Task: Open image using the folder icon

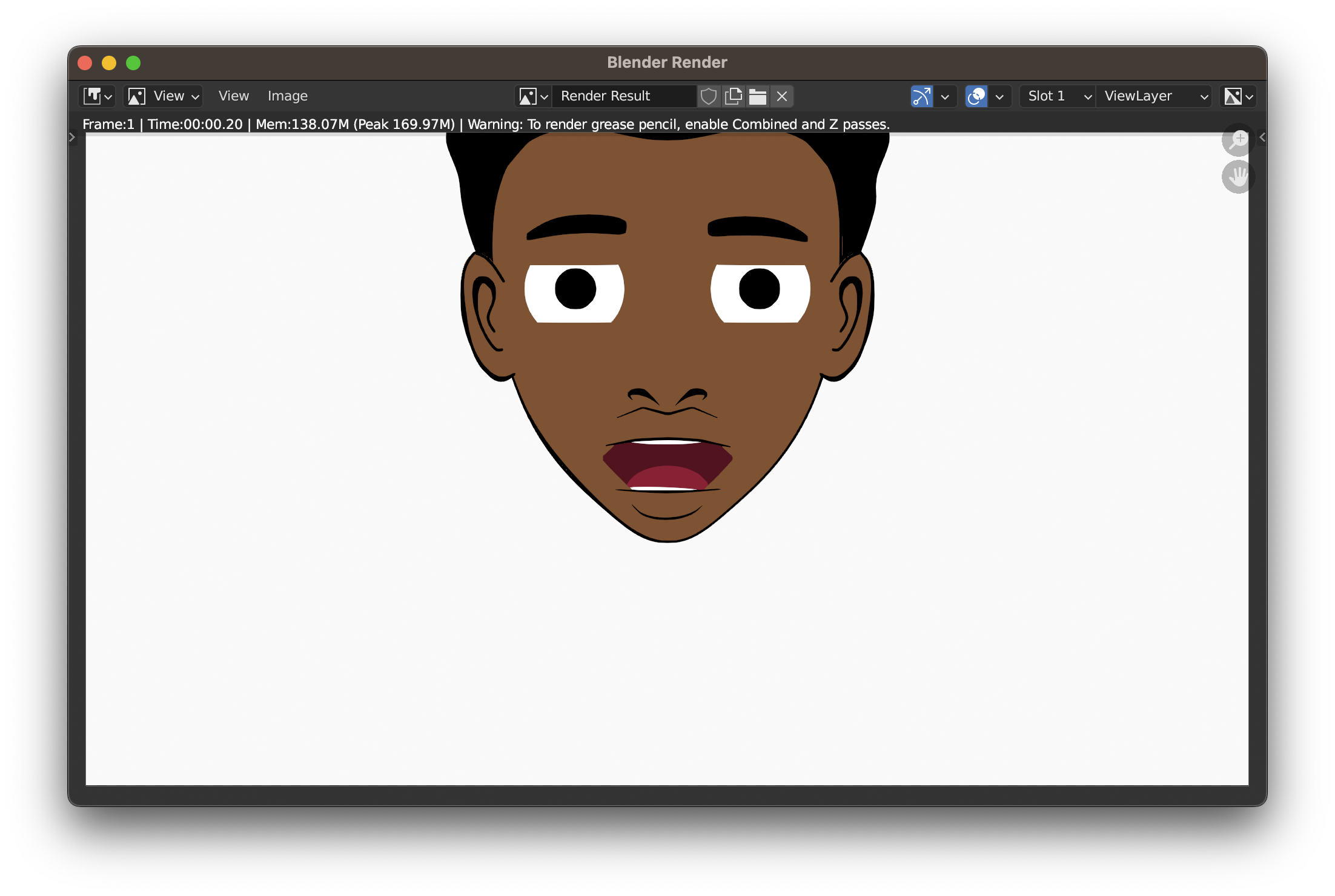Action: [x=757, y=96]
